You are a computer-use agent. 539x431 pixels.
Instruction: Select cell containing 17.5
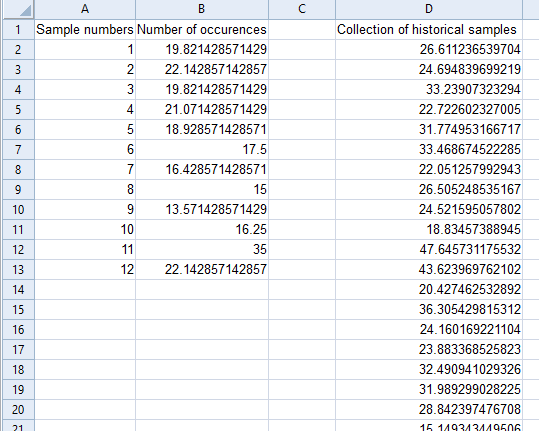(x=202, y=150)
